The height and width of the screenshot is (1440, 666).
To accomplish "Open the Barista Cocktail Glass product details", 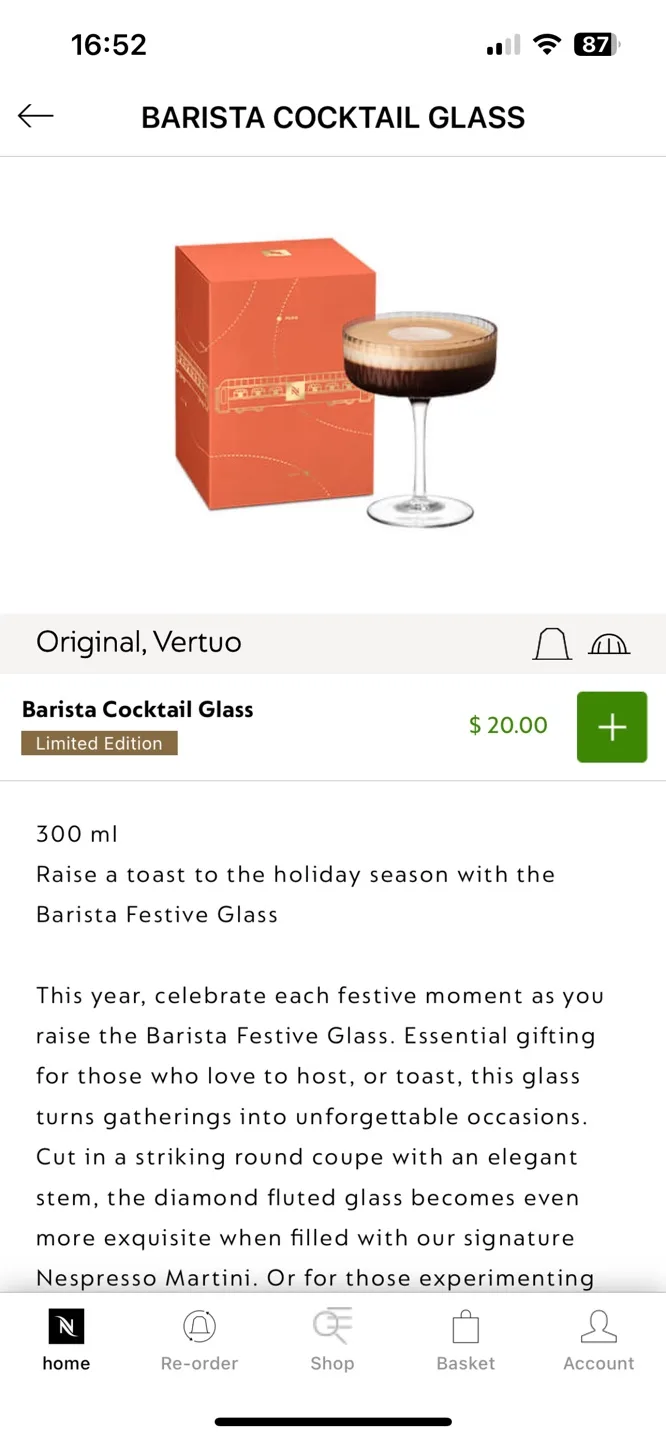I will [x=138, y=709].
